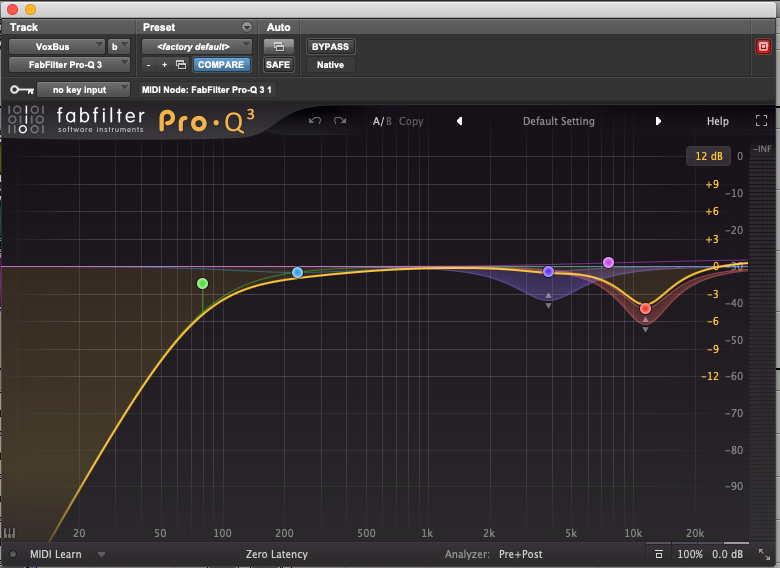780x568 pixels.
Task: Expand the MIDI Learn dropdown arrow
Action: click(x=101, y=554)
